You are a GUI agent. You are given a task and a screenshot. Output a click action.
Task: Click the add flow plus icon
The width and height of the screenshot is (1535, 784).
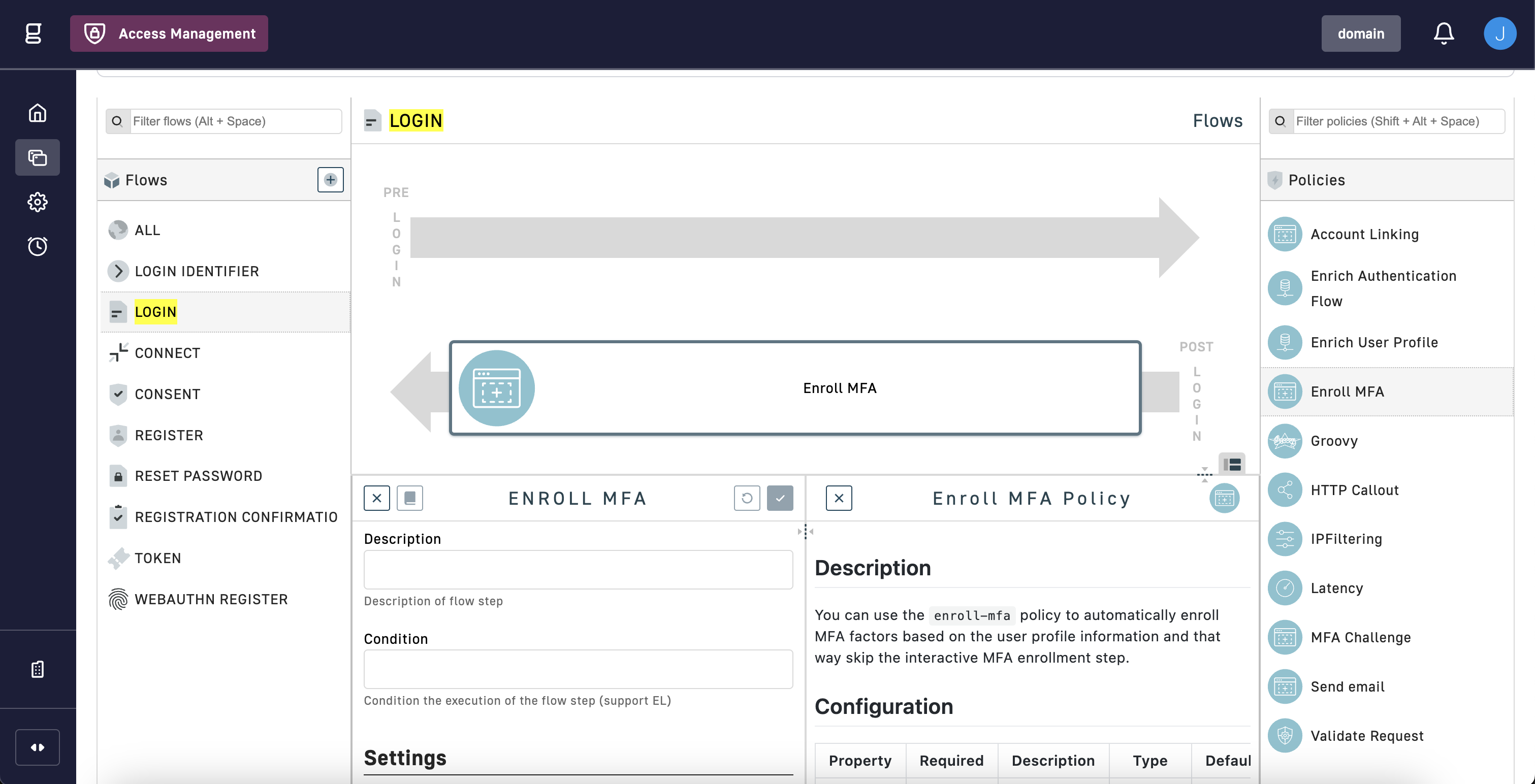pyautogui.click(x=330, y=180)
